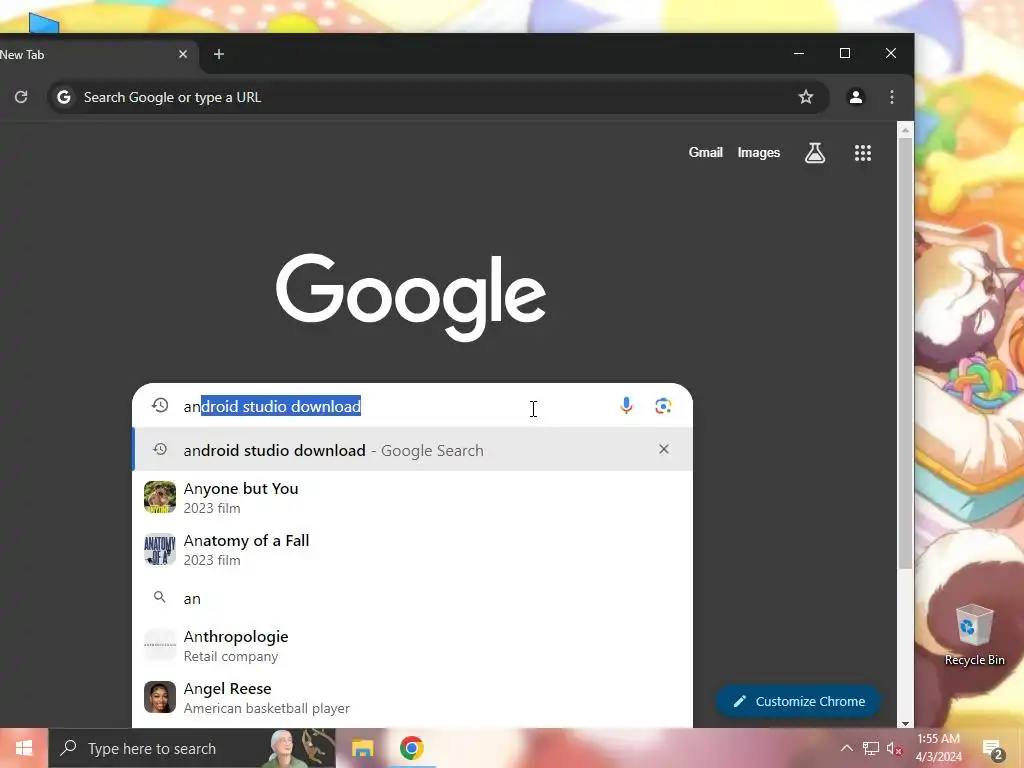Click the muted volume tray icon
The height and width of the screenshot is (768, 1024).
point(894,748)
